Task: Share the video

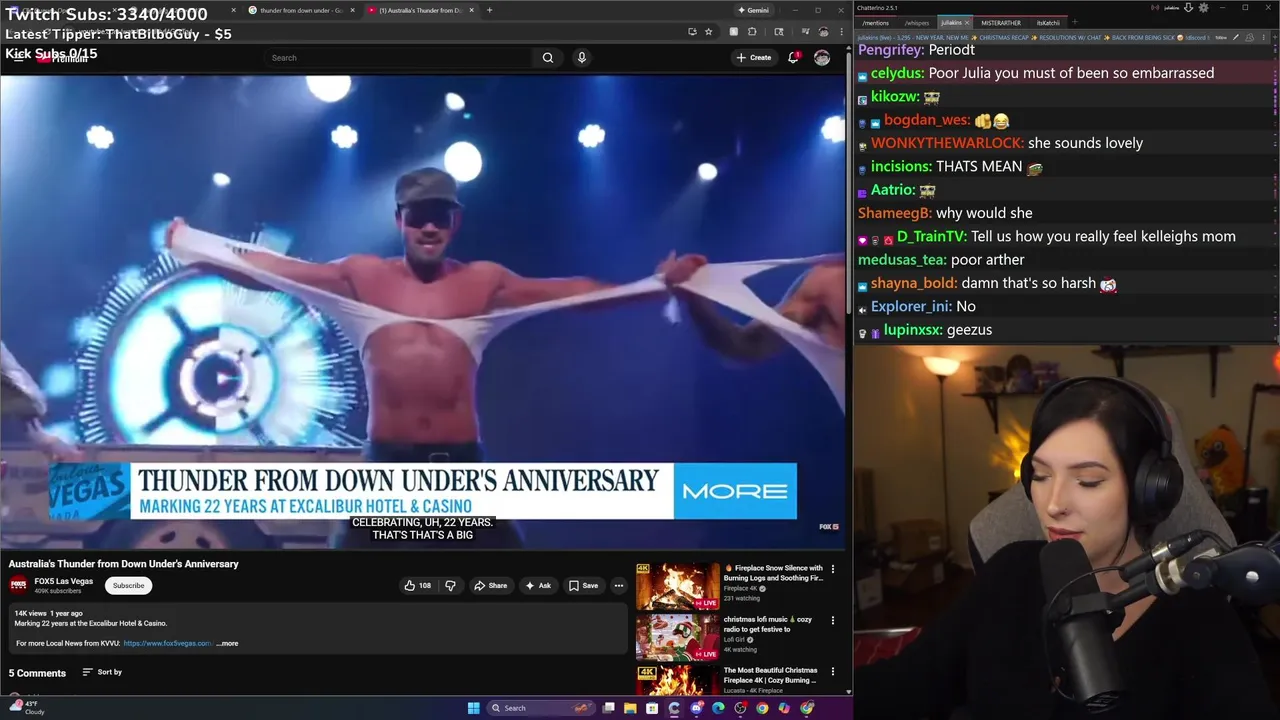Action: (x=490, y=586)
